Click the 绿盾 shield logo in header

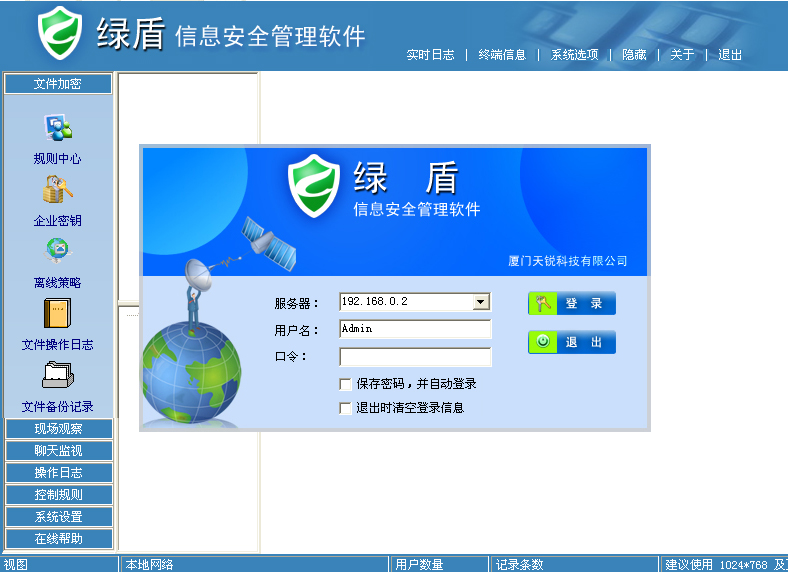pos(60,33)
